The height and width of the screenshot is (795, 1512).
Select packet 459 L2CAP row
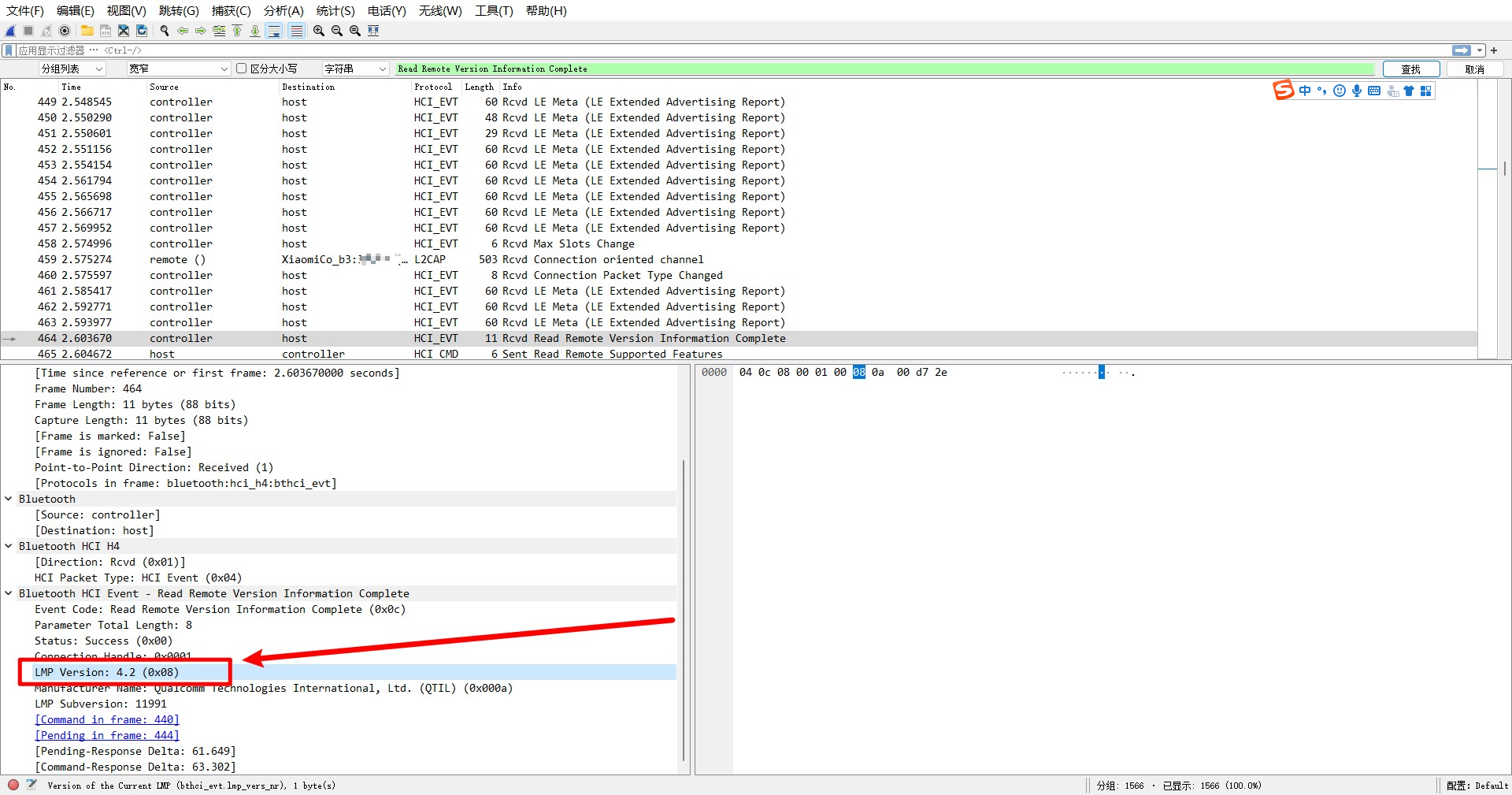(739, 259)
